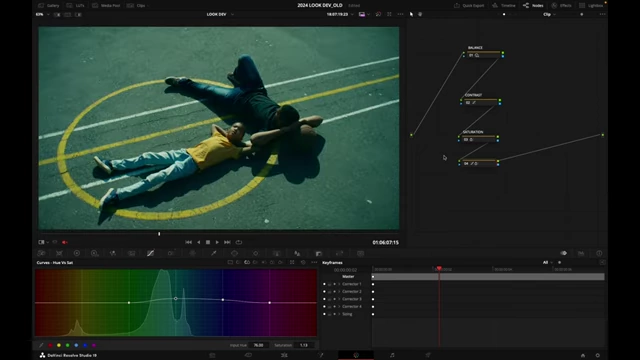Select the cyan hue swatch
Image resolution: width=640 pixels, height=360 pixels.
point(76,345)
